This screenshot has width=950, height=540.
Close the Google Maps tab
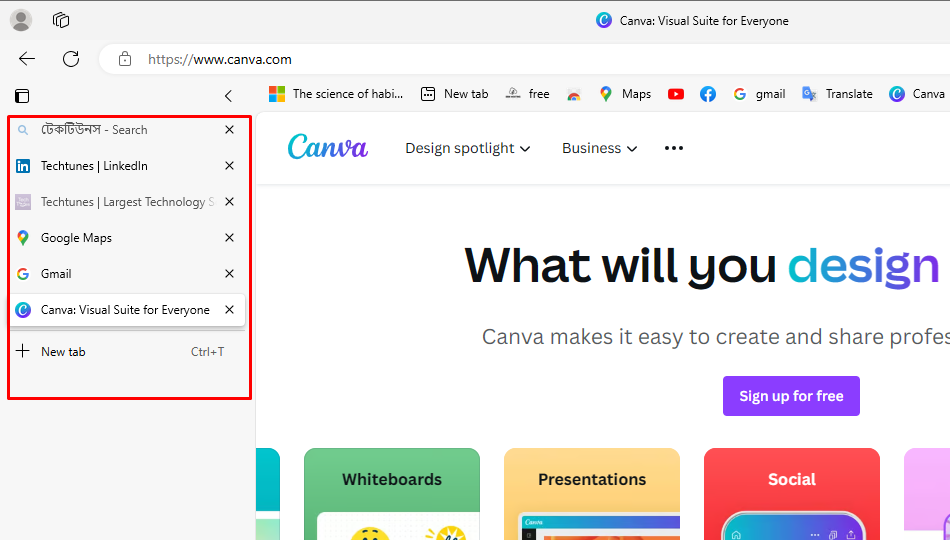(230, 238)
